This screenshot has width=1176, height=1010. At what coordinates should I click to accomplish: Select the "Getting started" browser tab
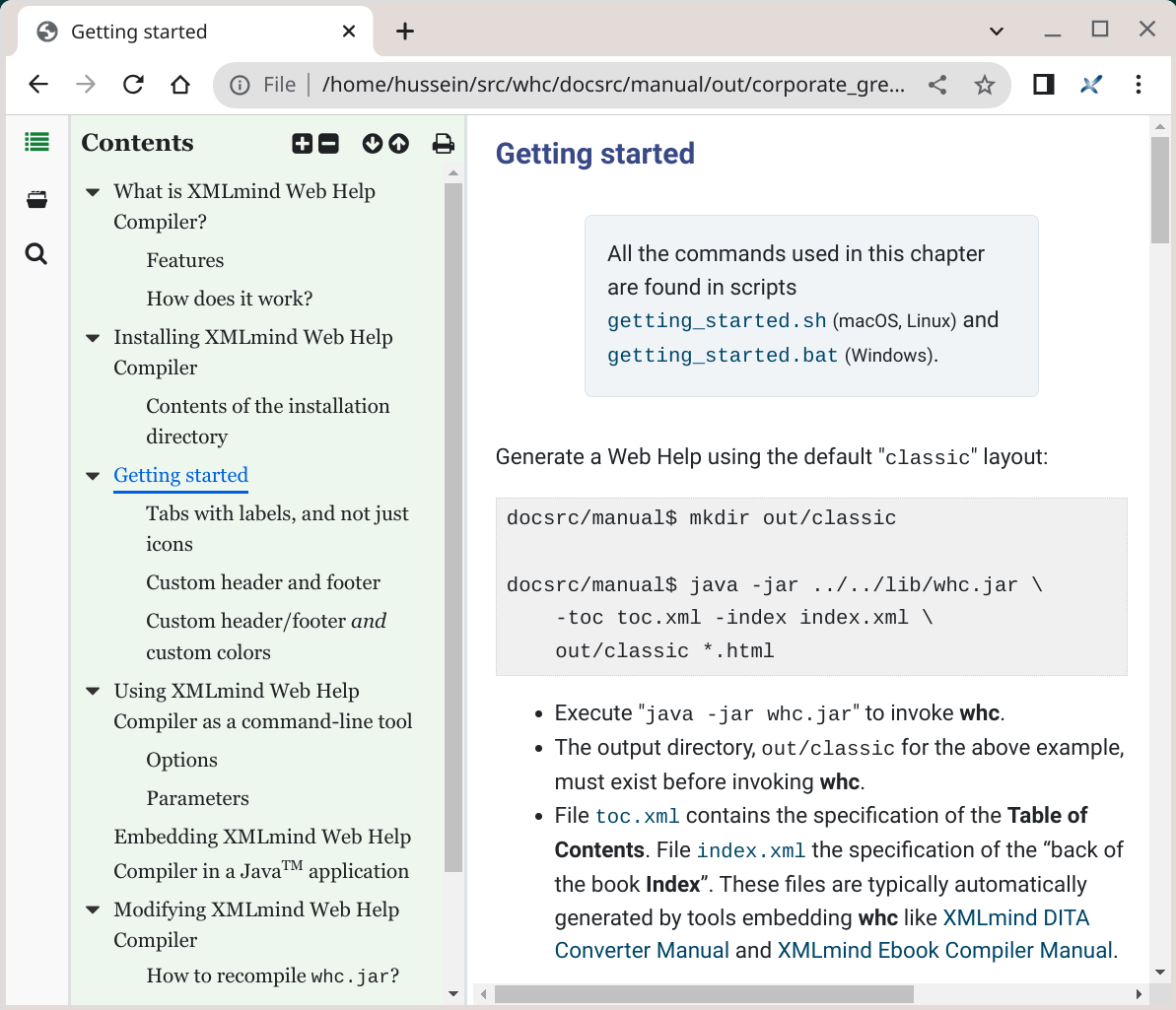pyautogui.click(x=187, y=32)
